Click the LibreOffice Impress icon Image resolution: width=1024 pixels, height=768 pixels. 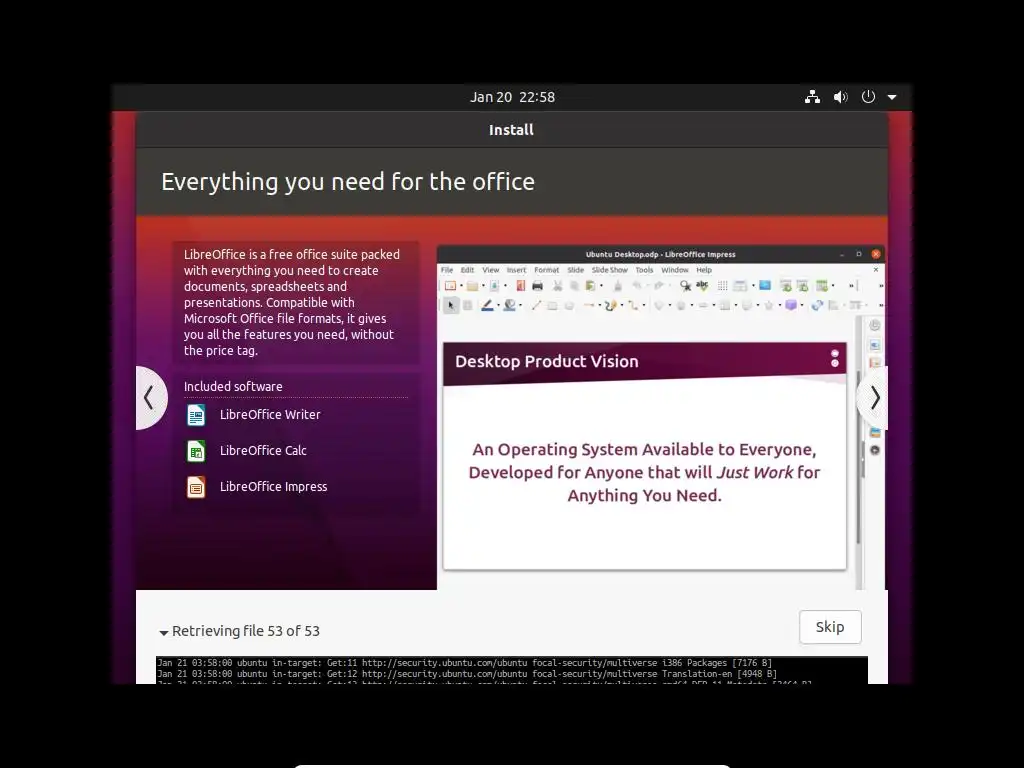tap(196, 487)
